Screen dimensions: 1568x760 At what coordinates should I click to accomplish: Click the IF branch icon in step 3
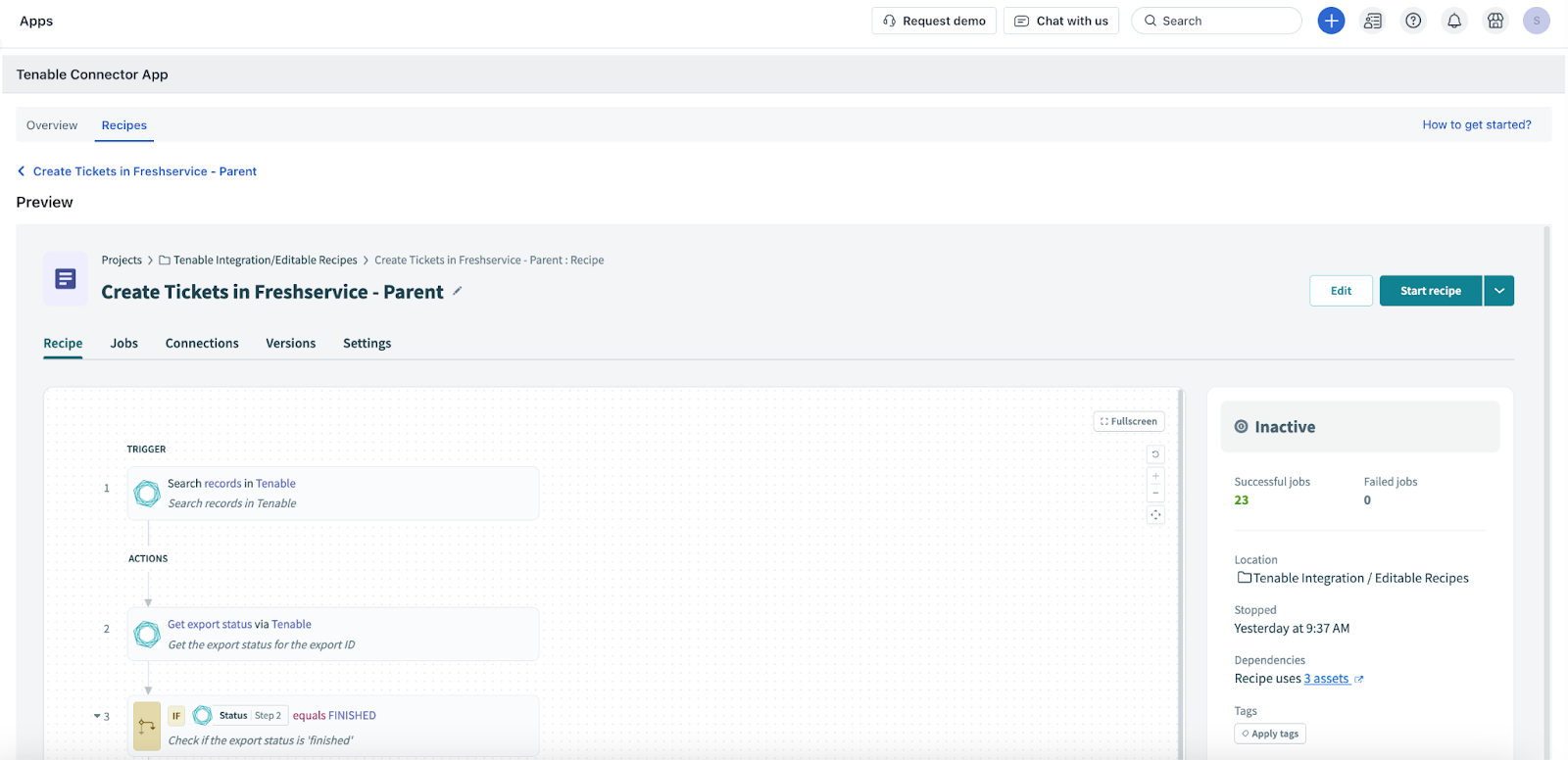click(147, 726)
